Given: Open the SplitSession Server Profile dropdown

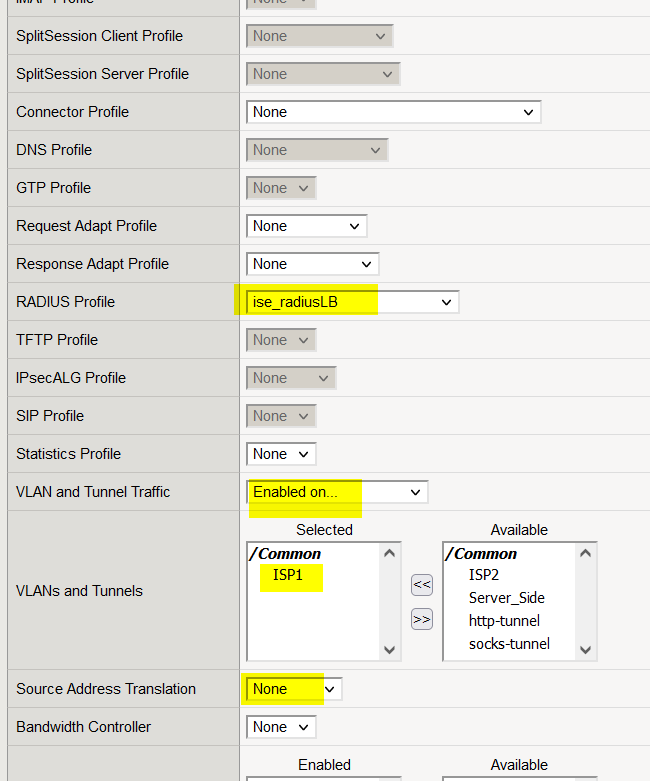Looking at the screenshot, I should point(323,74).
